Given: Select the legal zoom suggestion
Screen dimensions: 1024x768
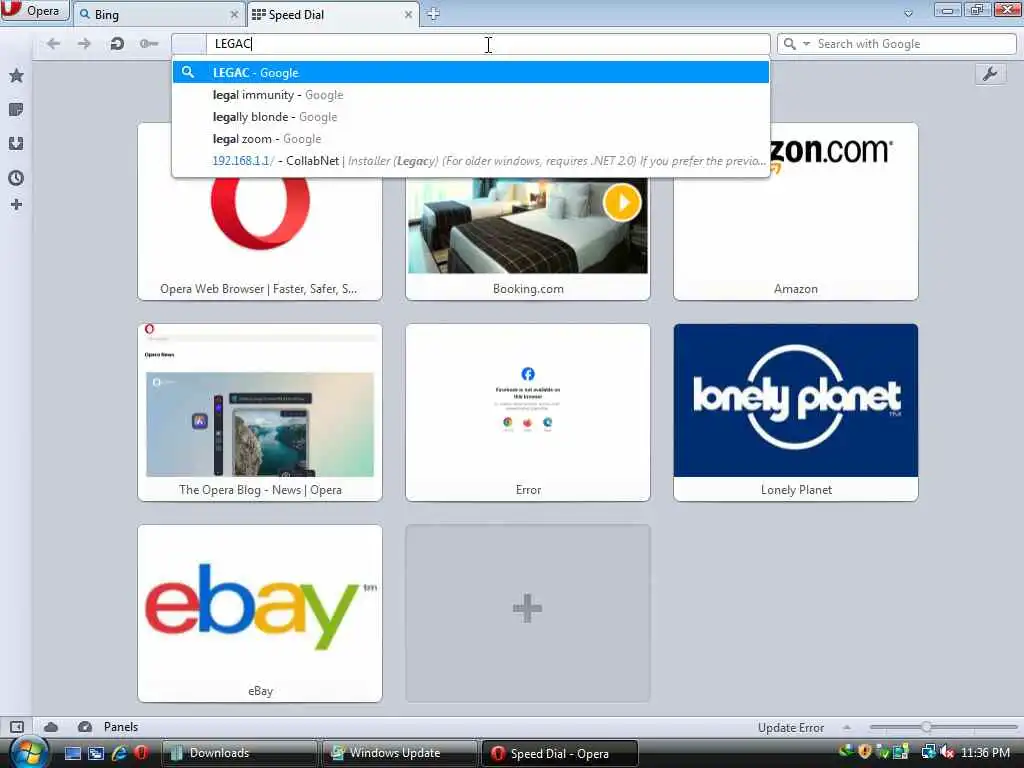Looking at the screenshot, I should [470, 139].
